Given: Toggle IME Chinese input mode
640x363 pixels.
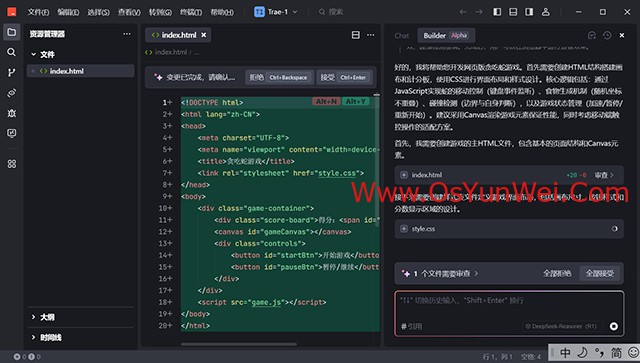Looking at the screenshot, I should pyautogui.click(x=565, y=352).
